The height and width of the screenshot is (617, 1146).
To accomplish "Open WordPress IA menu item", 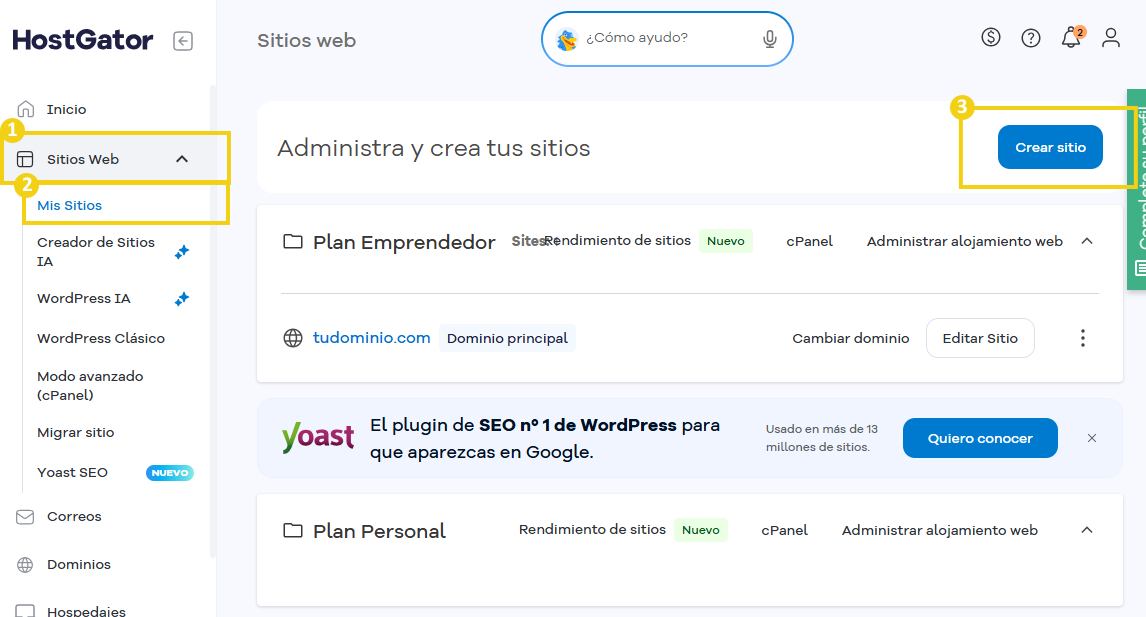I will [83, 298].
